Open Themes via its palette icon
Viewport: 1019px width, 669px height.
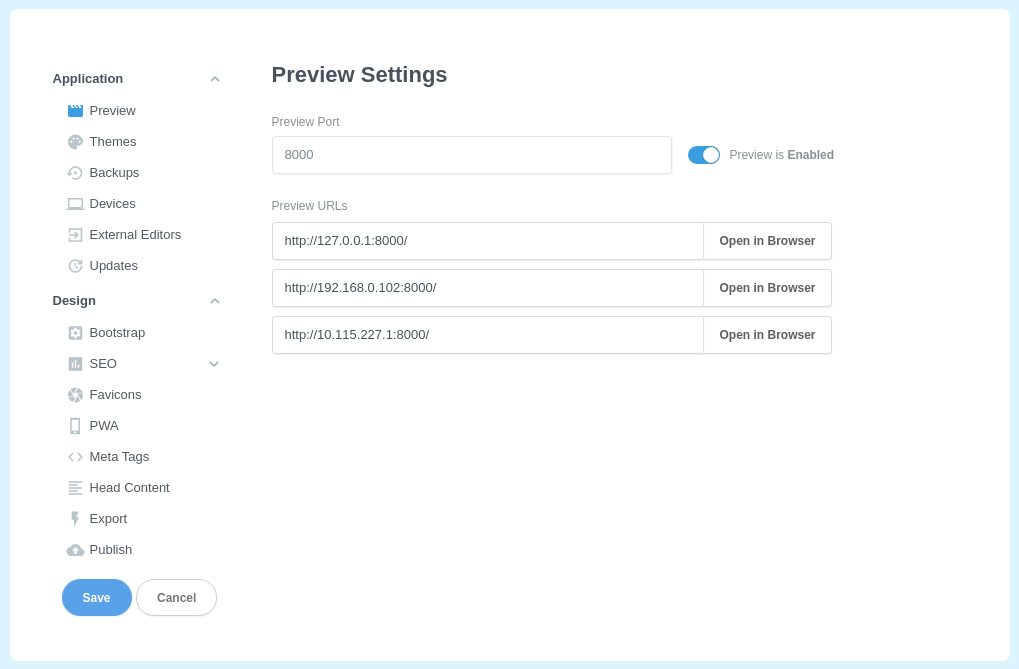[75, 141]
